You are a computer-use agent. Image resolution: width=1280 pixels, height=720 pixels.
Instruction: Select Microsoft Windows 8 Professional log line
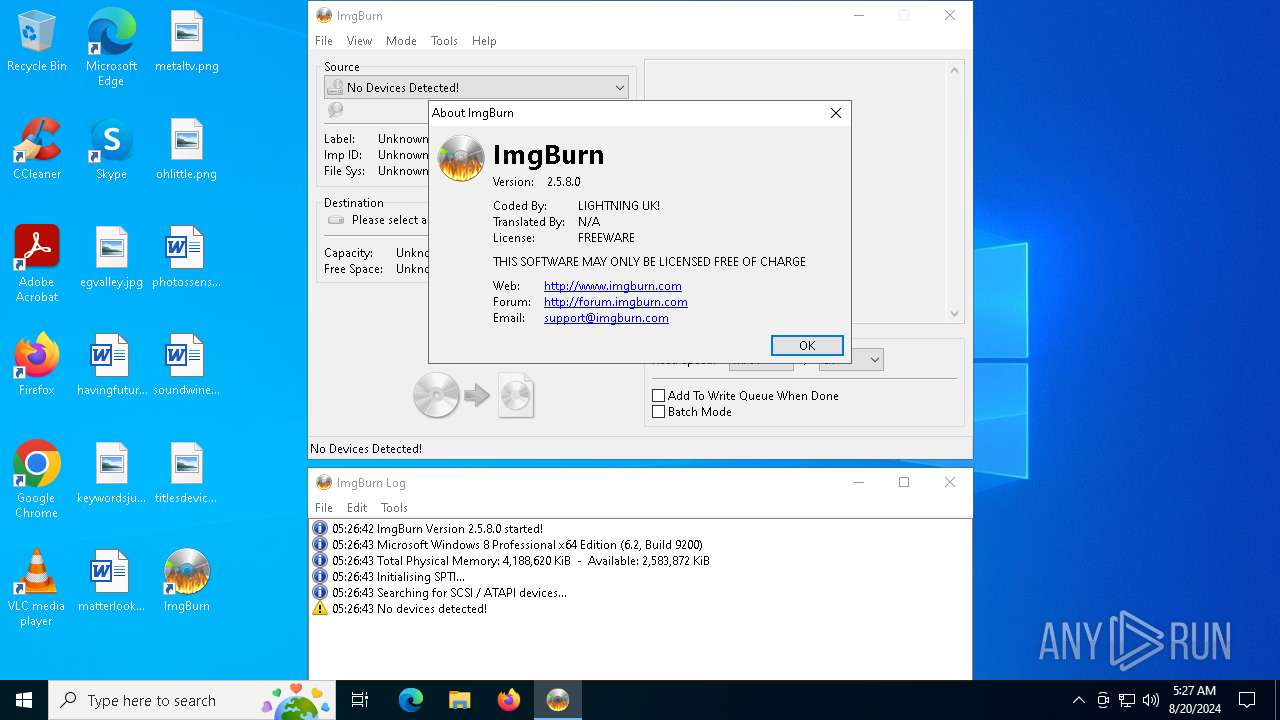pos(517,545)
